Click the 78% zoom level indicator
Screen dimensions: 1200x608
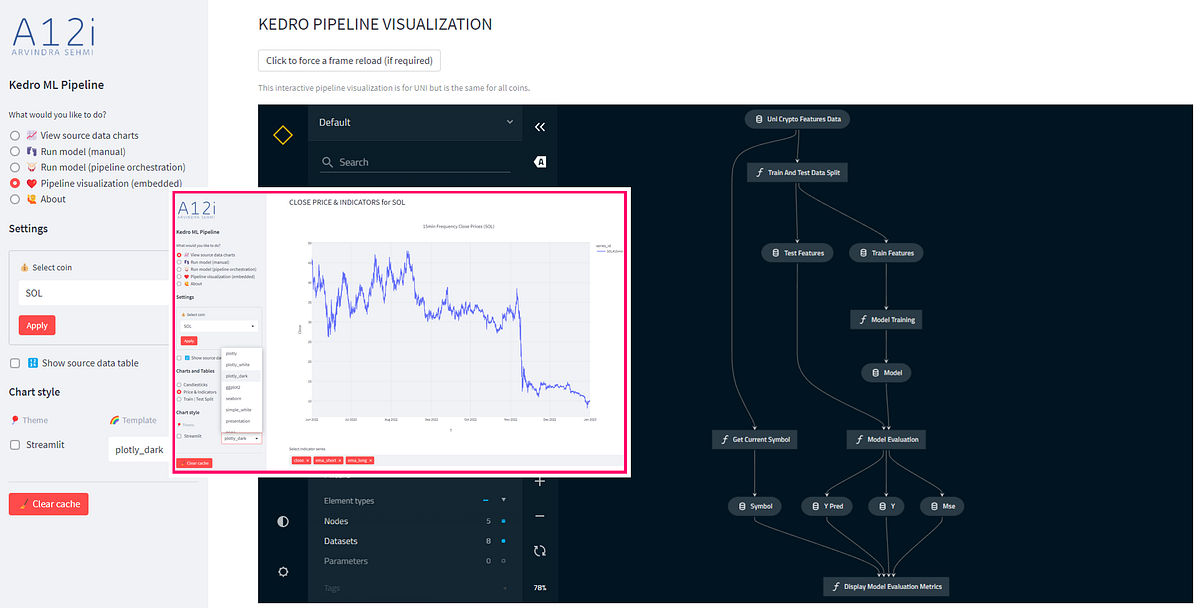pyautogui.click(x=540, y=588)
